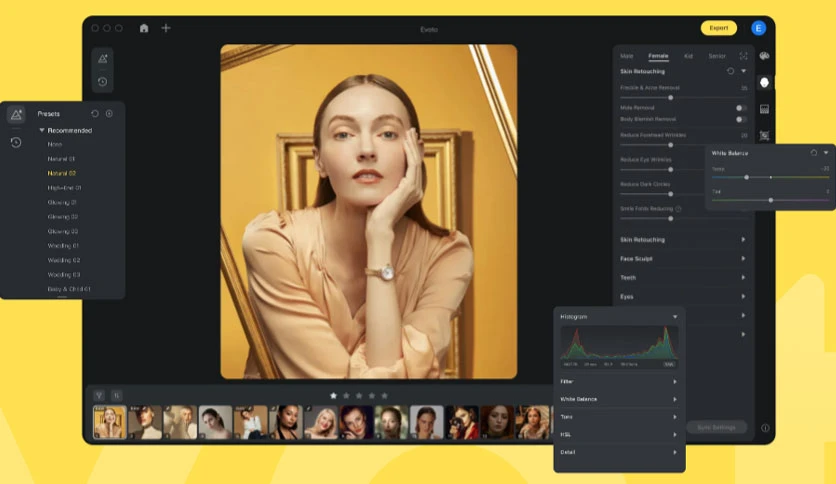Click the Reduce Forehead Wrinkles slider handle
This screenshot has height=484, width=836.
point(671,145)
